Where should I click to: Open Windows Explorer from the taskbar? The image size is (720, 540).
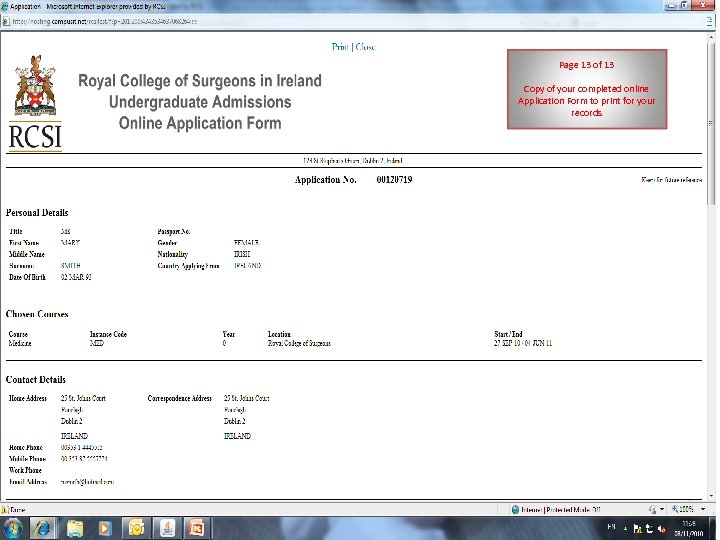[75, 529]
